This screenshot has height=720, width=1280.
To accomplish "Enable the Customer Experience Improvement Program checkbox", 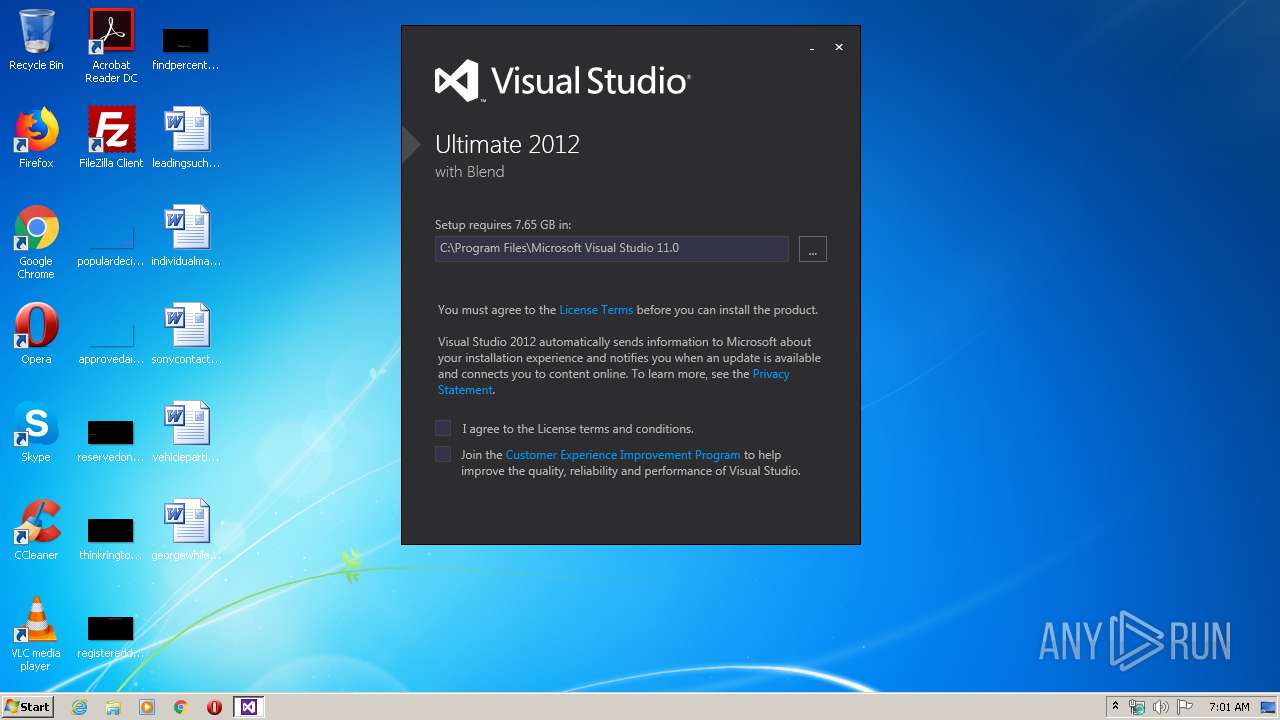I will pyautogui.click(x=443, y=454).
